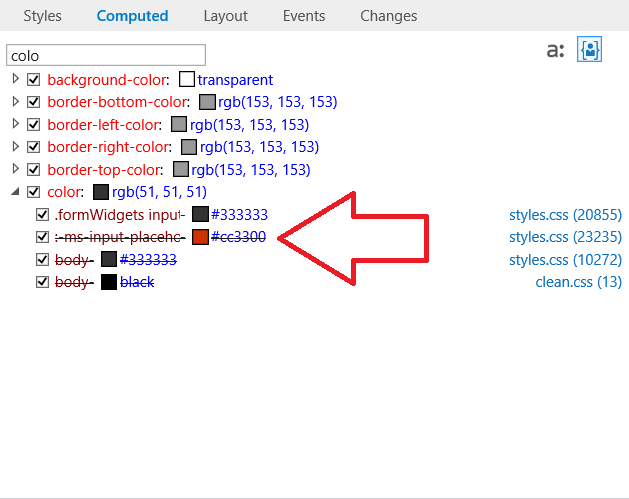Uncheck the color property checkbox

click(x=33, y=192)
